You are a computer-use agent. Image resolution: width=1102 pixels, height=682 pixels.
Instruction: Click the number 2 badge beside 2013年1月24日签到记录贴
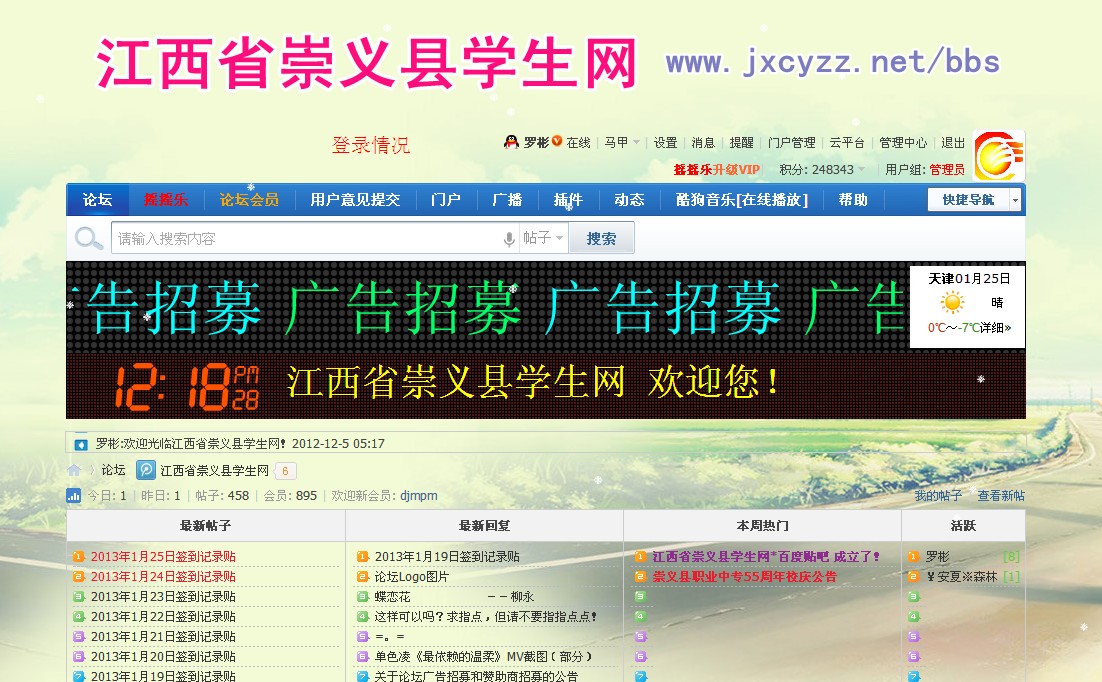[79, 577]
